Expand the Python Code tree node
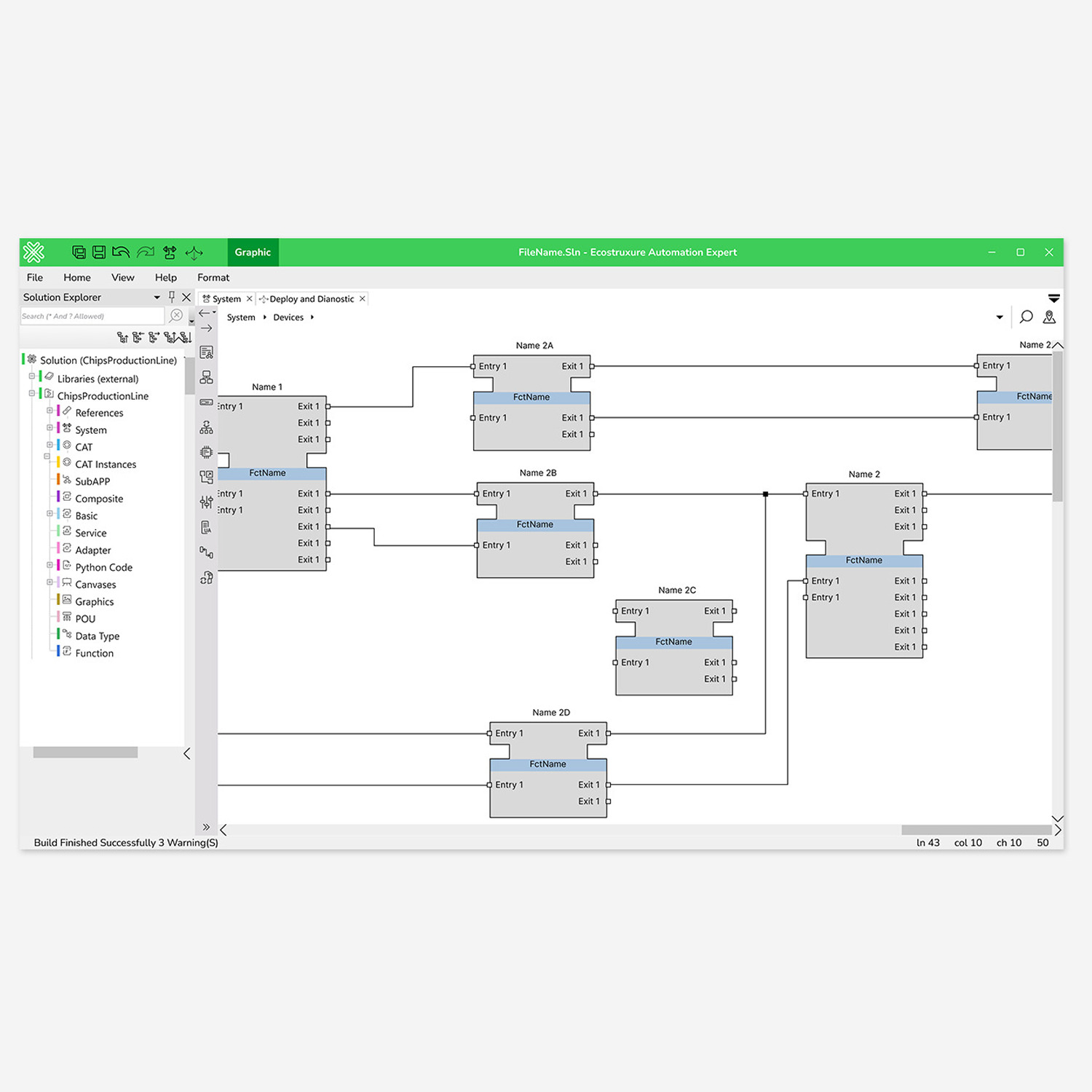The height and width of the screenshot is (1092, 1092). tap(50, 566)
